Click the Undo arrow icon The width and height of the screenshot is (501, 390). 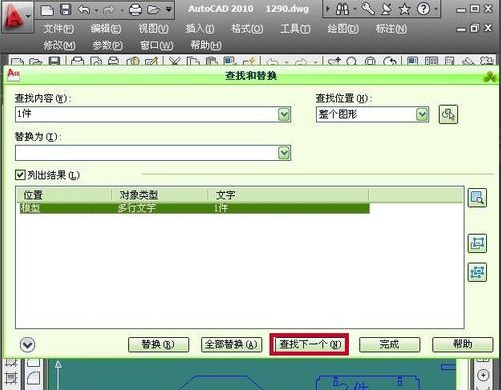tap(84, 10)
